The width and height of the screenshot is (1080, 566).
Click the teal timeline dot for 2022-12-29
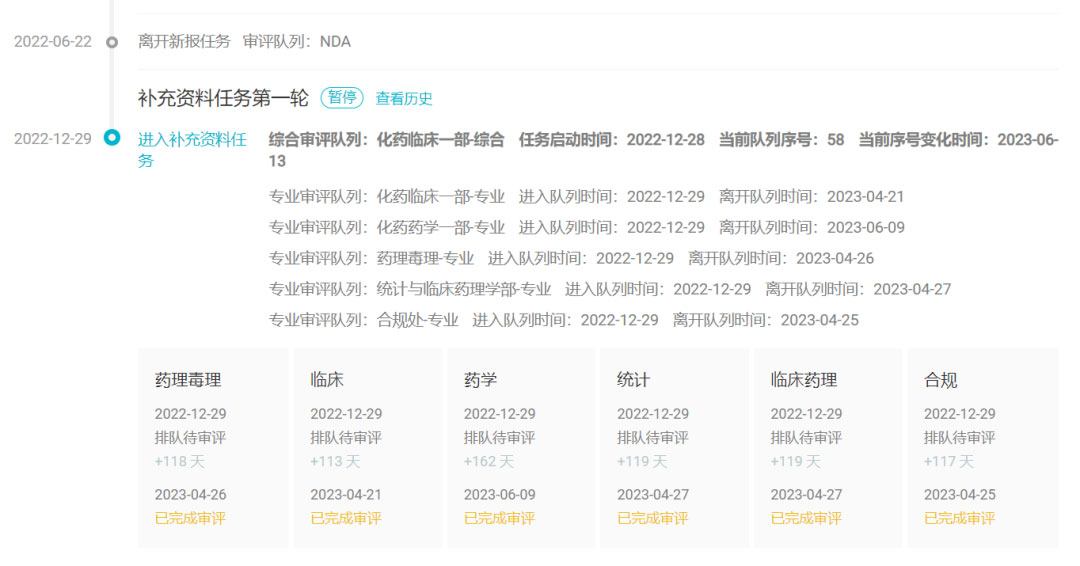[x=112, y=138]
